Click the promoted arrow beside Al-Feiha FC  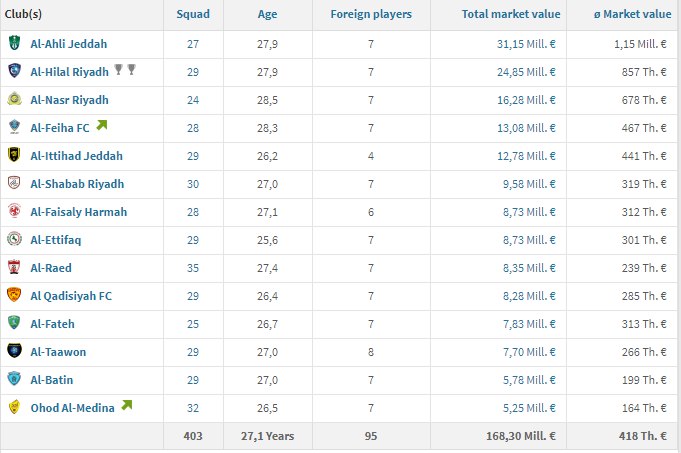(102, 126)
